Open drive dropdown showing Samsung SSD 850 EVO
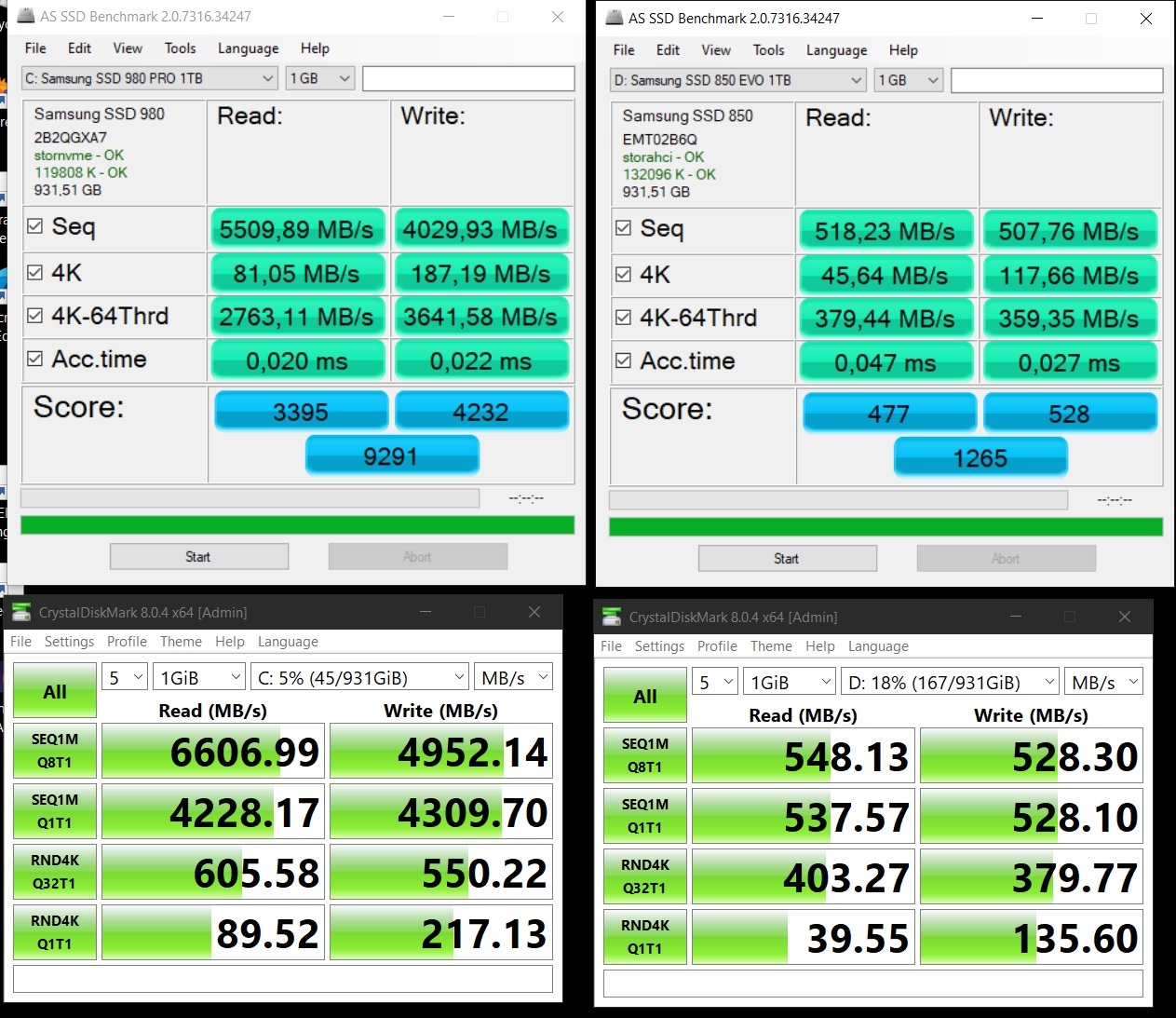This screenshot has width=1176, height=1018. (738, 80)
